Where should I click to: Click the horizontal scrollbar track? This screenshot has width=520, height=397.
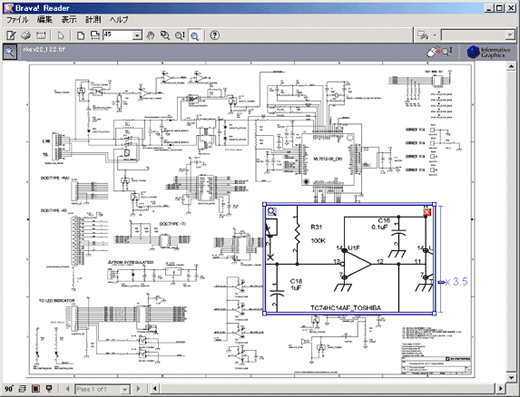(x=328, y=389)
